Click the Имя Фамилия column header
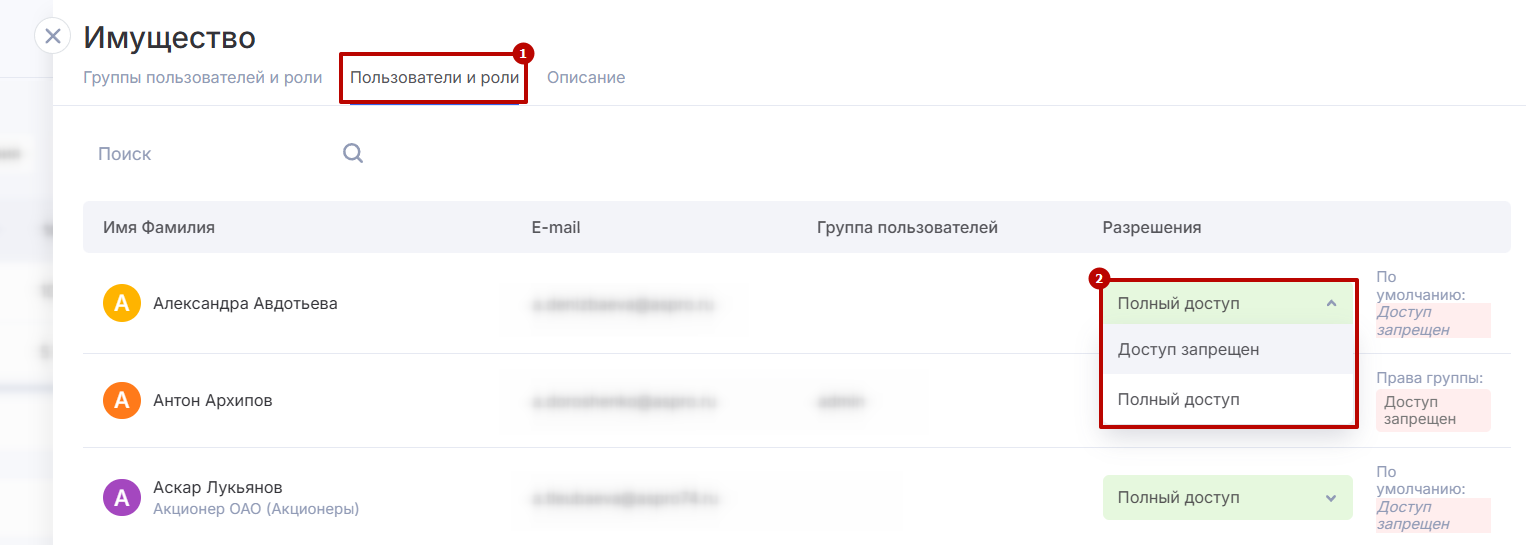Screen dimensions: 1526x545 (159, 227)
